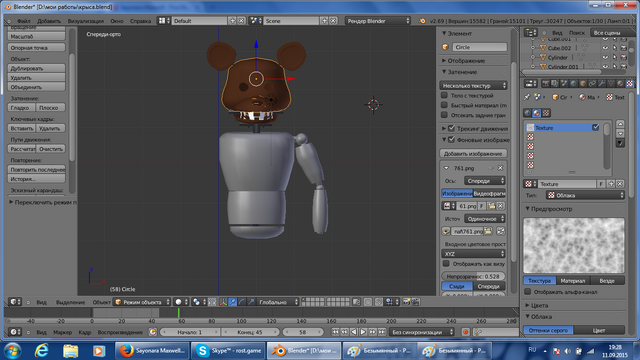The height and width of the screenshot is (360, 640).
Task: Enable display as render view checkbox
Action: pos(447,264)
